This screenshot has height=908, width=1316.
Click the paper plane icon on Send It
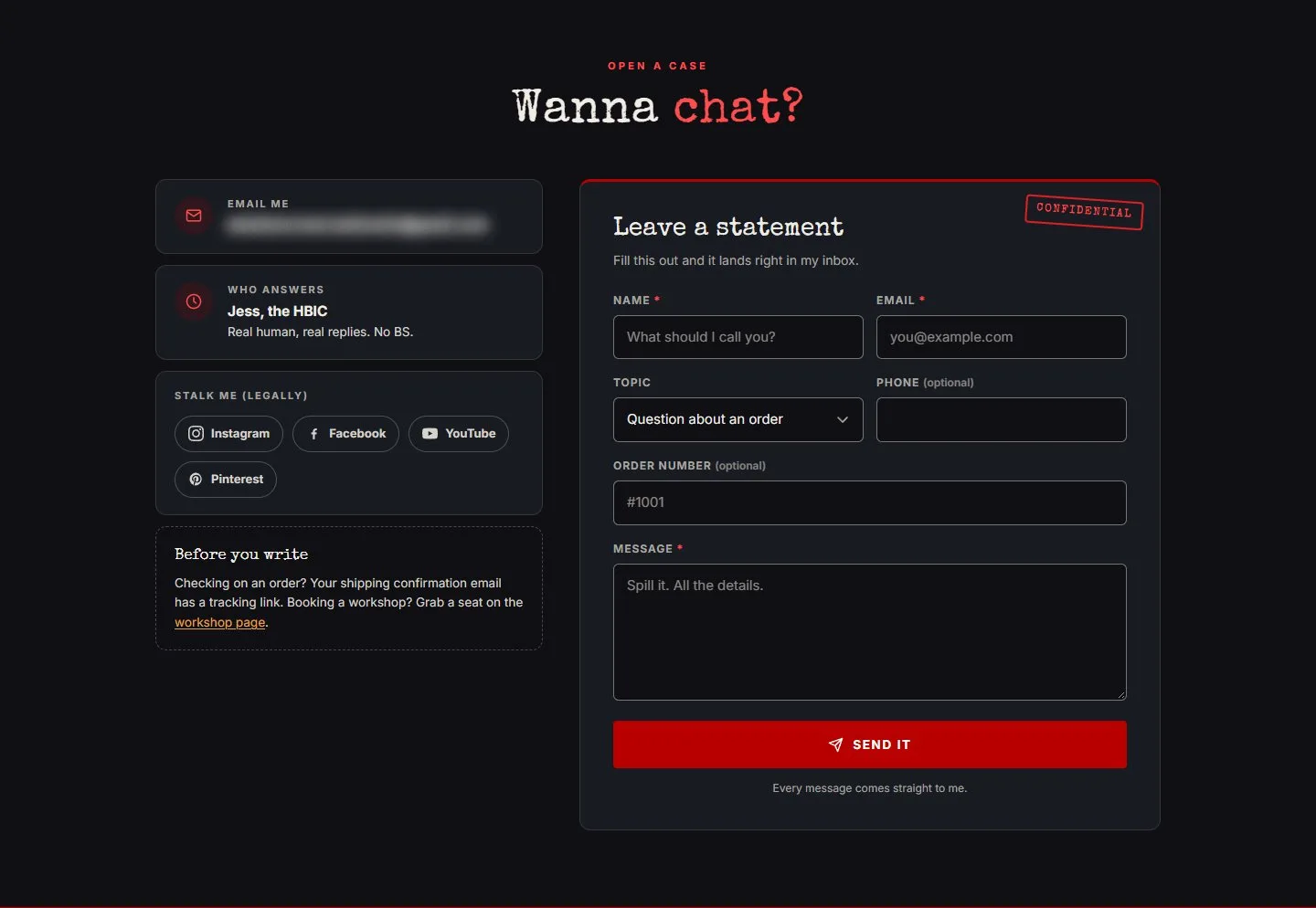(835, 745)
